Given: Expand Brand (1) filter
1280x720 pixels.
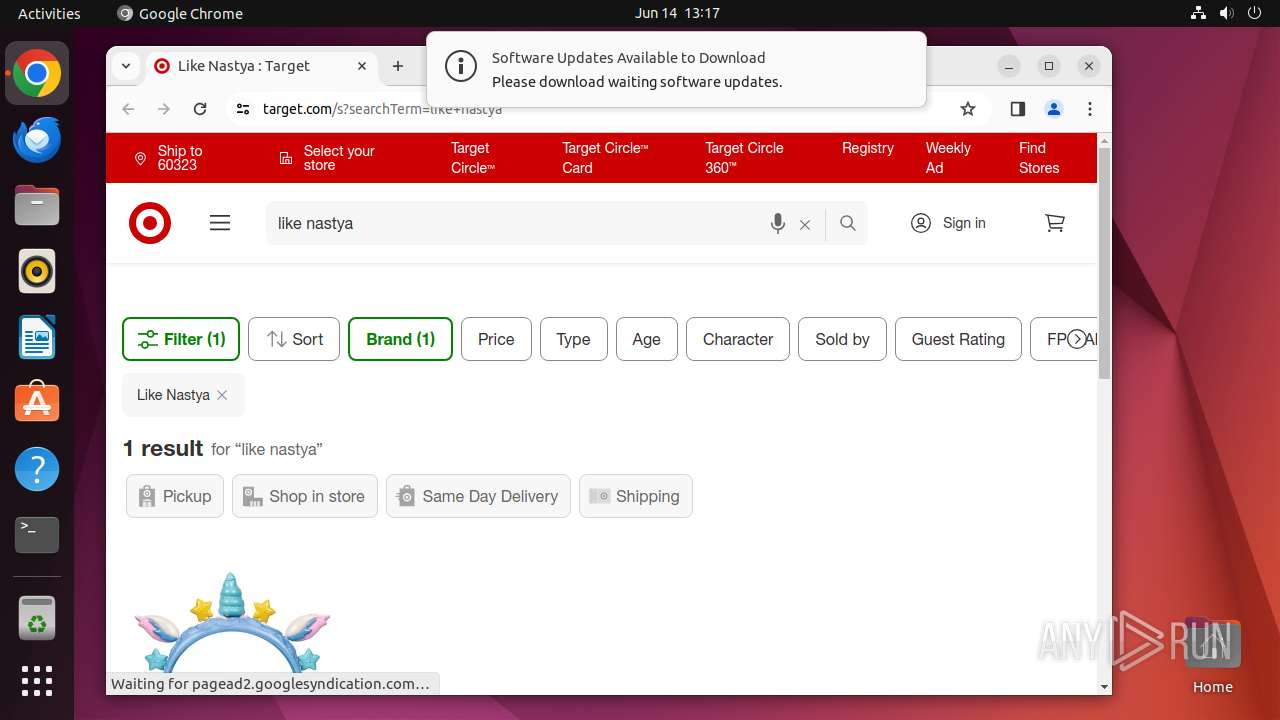Looking at the screenshot, I should (x=400, y=339).
